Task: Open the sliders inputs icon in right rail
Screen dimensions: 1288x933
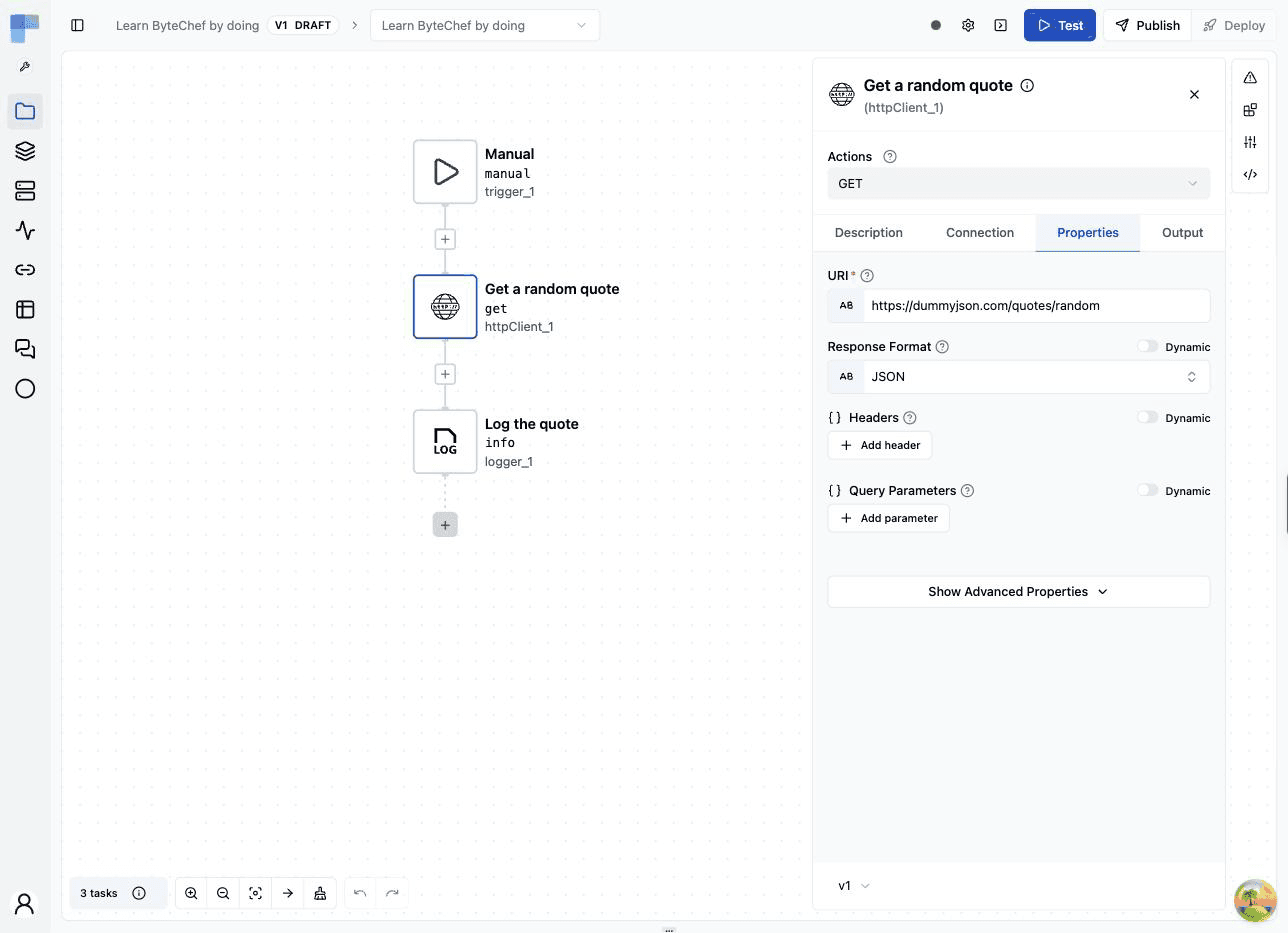Action: tap(1250, 142)
